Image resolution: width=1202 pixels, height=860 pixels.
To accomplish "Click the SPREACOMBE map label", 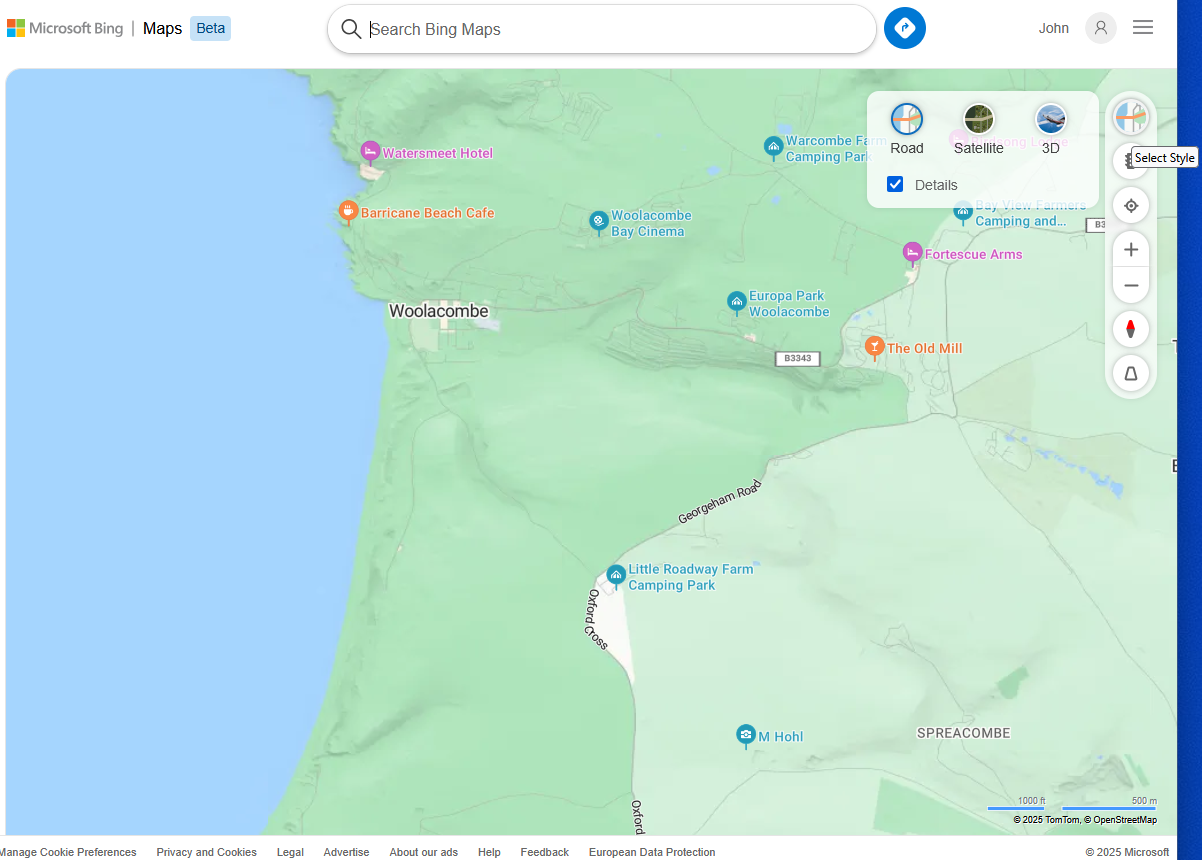I will point(964,733).
